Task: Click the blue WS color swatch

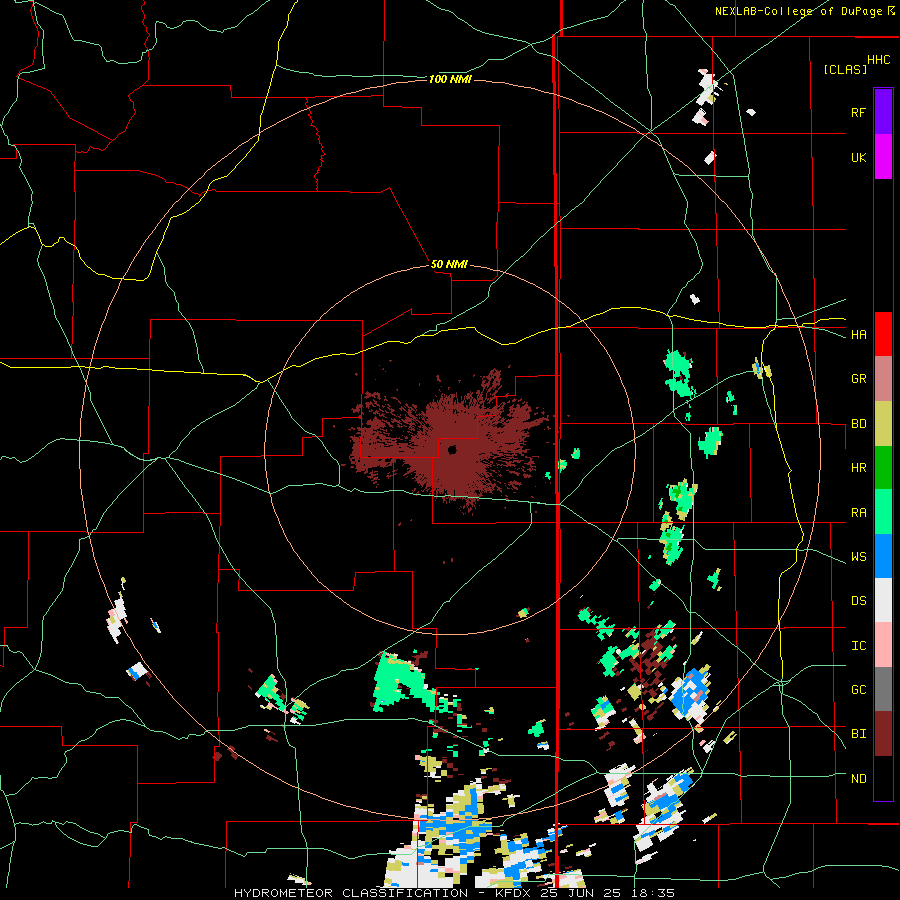Action: coord(883,556)
